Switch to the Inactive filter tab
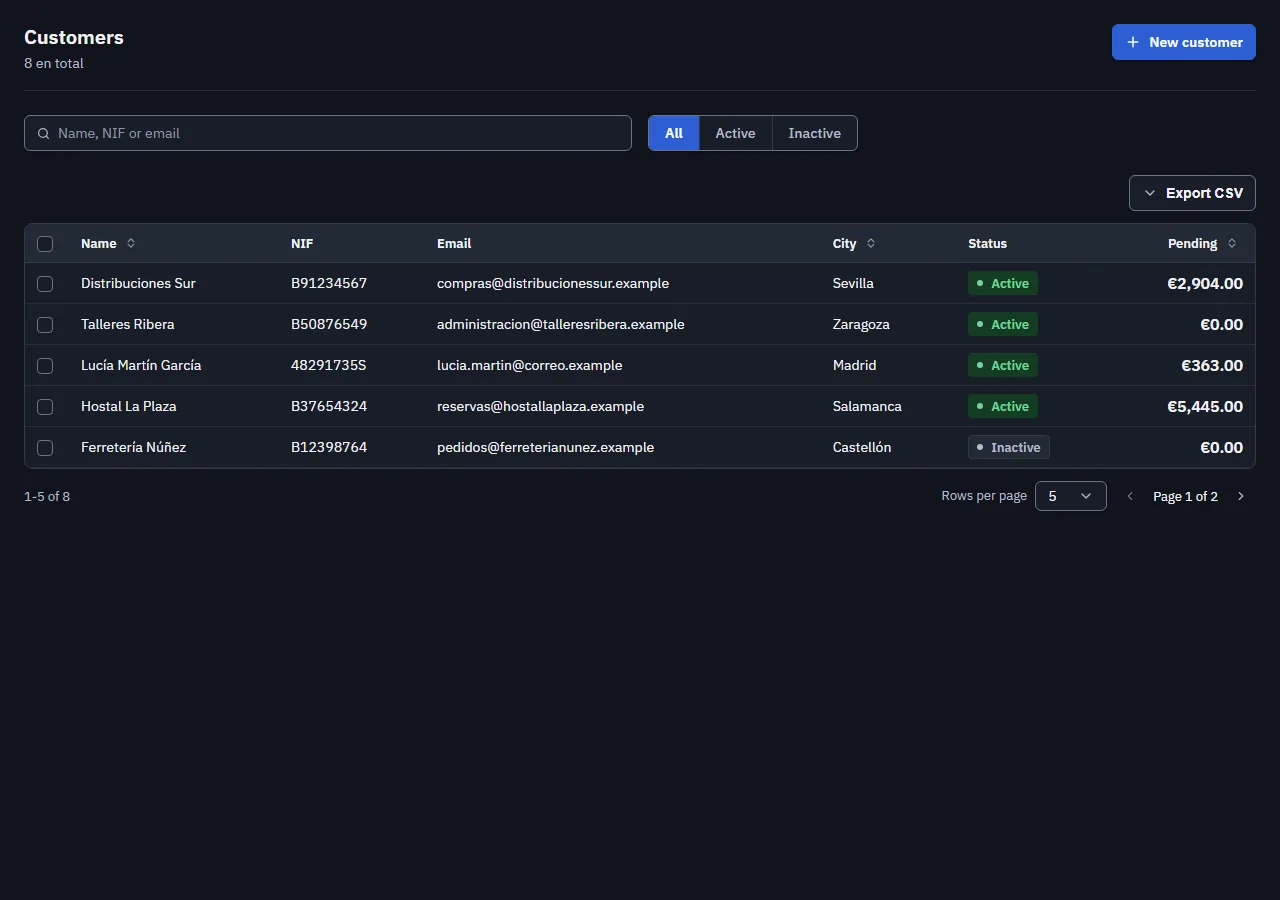Screen dimensions: 1280x900 pyautogui.click(x=815, y=133)
